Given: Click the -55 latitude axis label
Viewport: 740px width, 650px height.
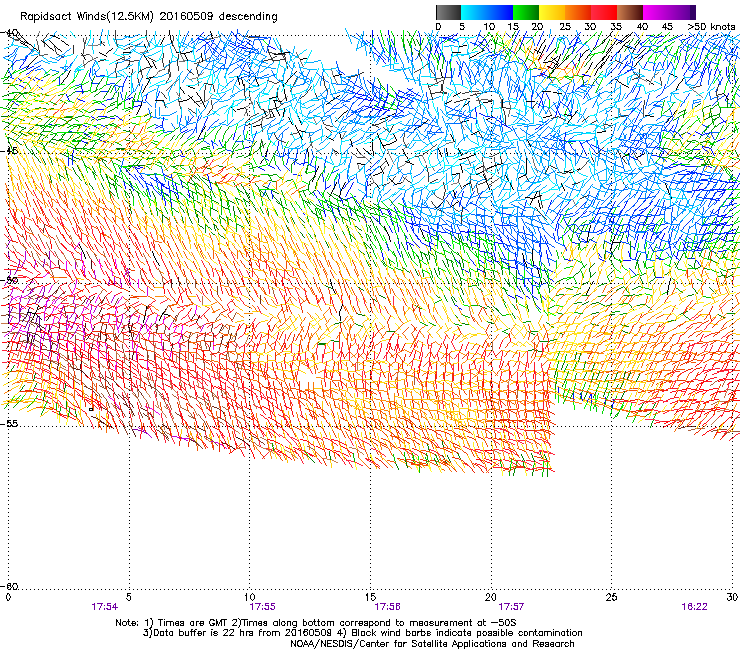Looking at the screenshot, I should (10, 423).
